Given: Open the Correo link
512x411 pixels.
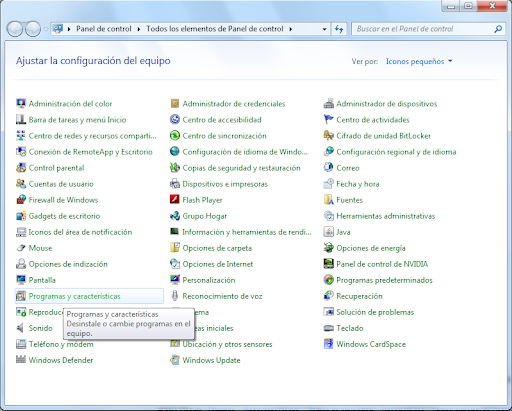Looking at the screenshot, I should coord(348,168).
